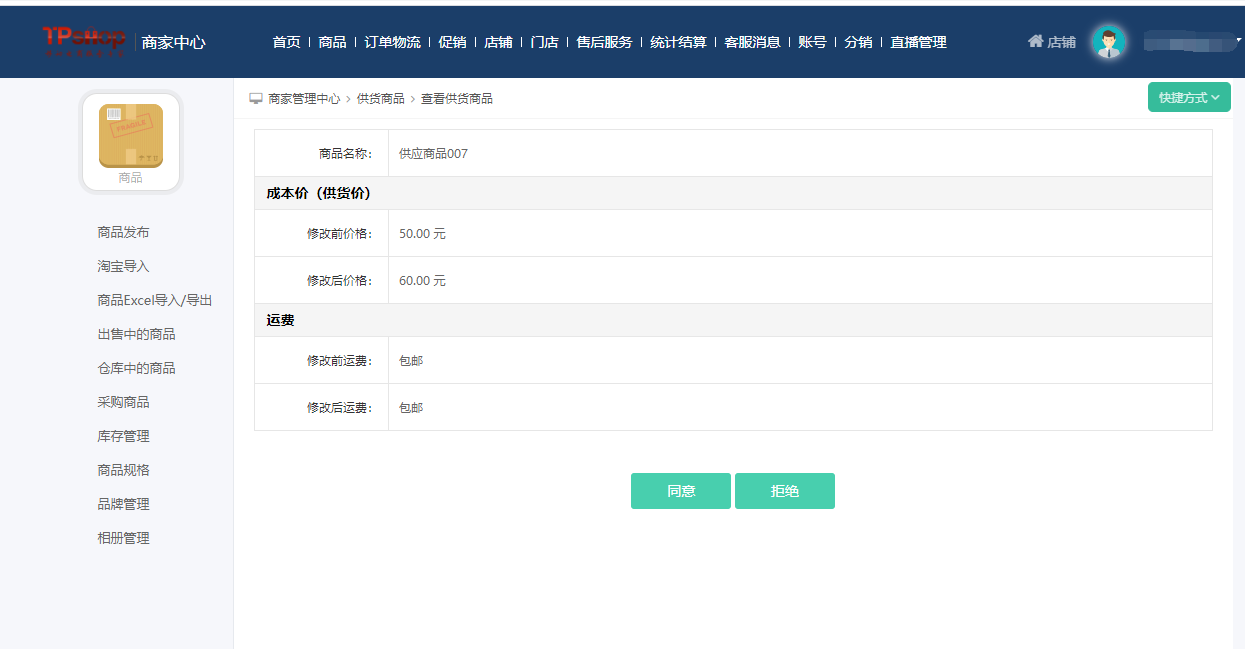Click the TPshop logo

84,40
